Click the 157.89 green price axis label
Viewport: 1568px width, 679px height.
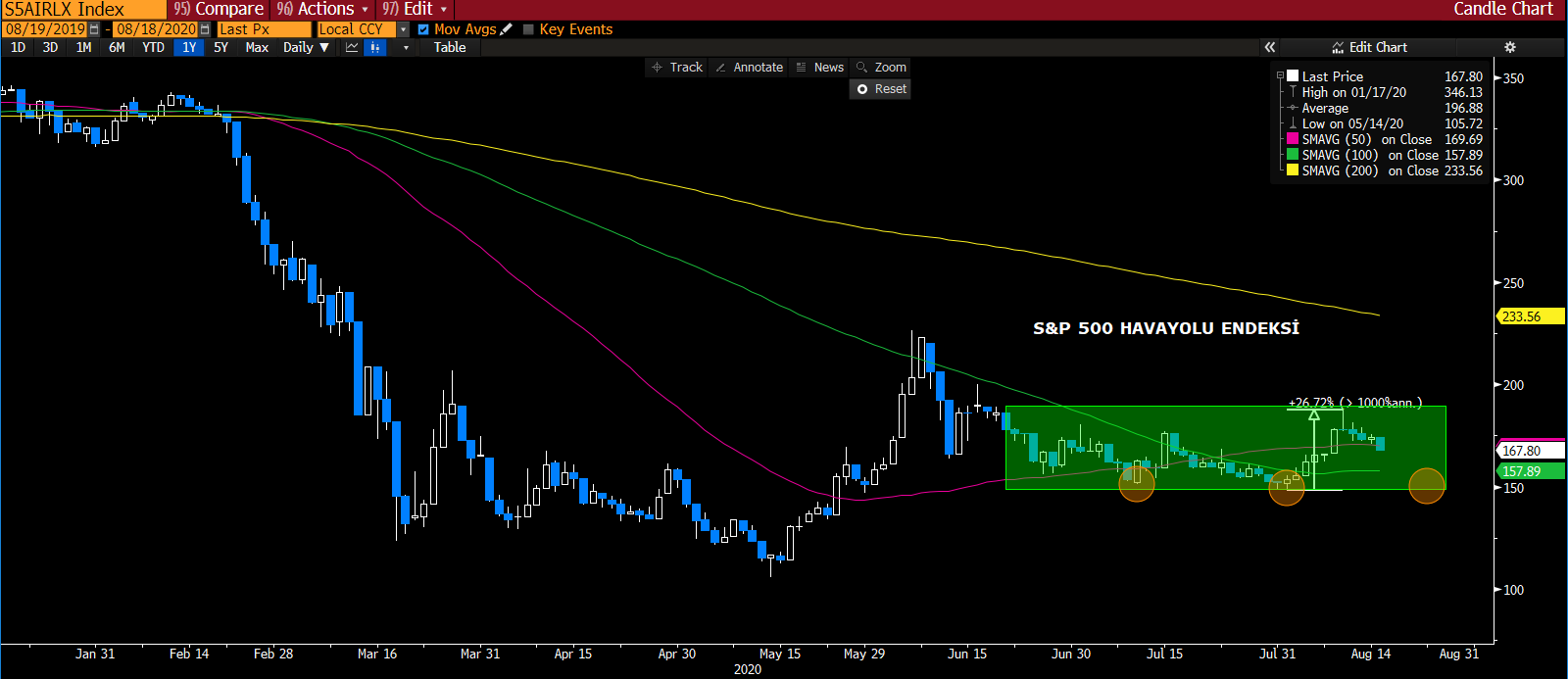point(1532,471)
